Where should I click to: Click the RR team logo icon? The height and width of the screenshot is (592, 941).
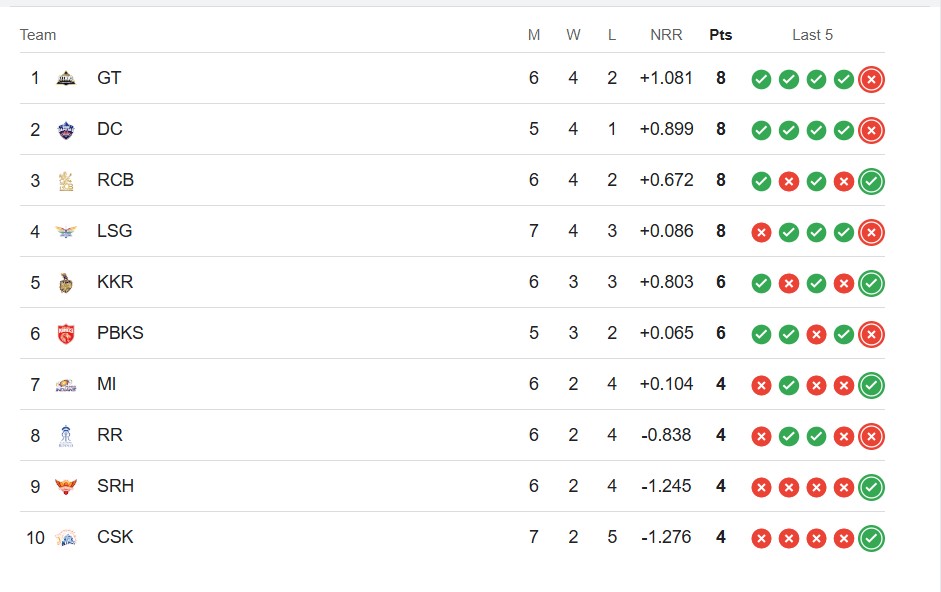point(66,436)
